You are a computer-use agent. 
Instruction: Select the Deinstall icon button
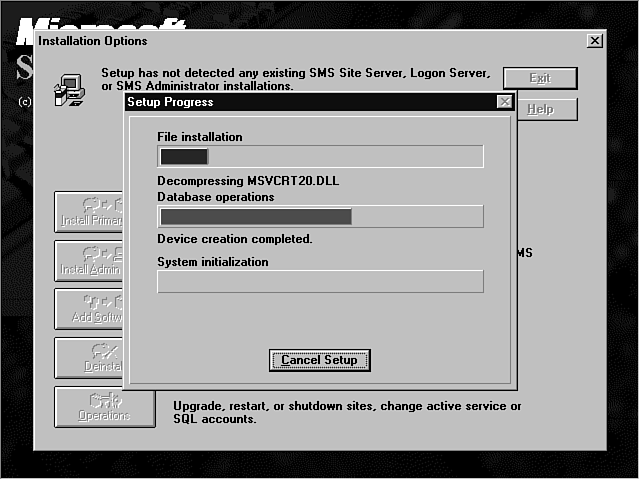89,358
